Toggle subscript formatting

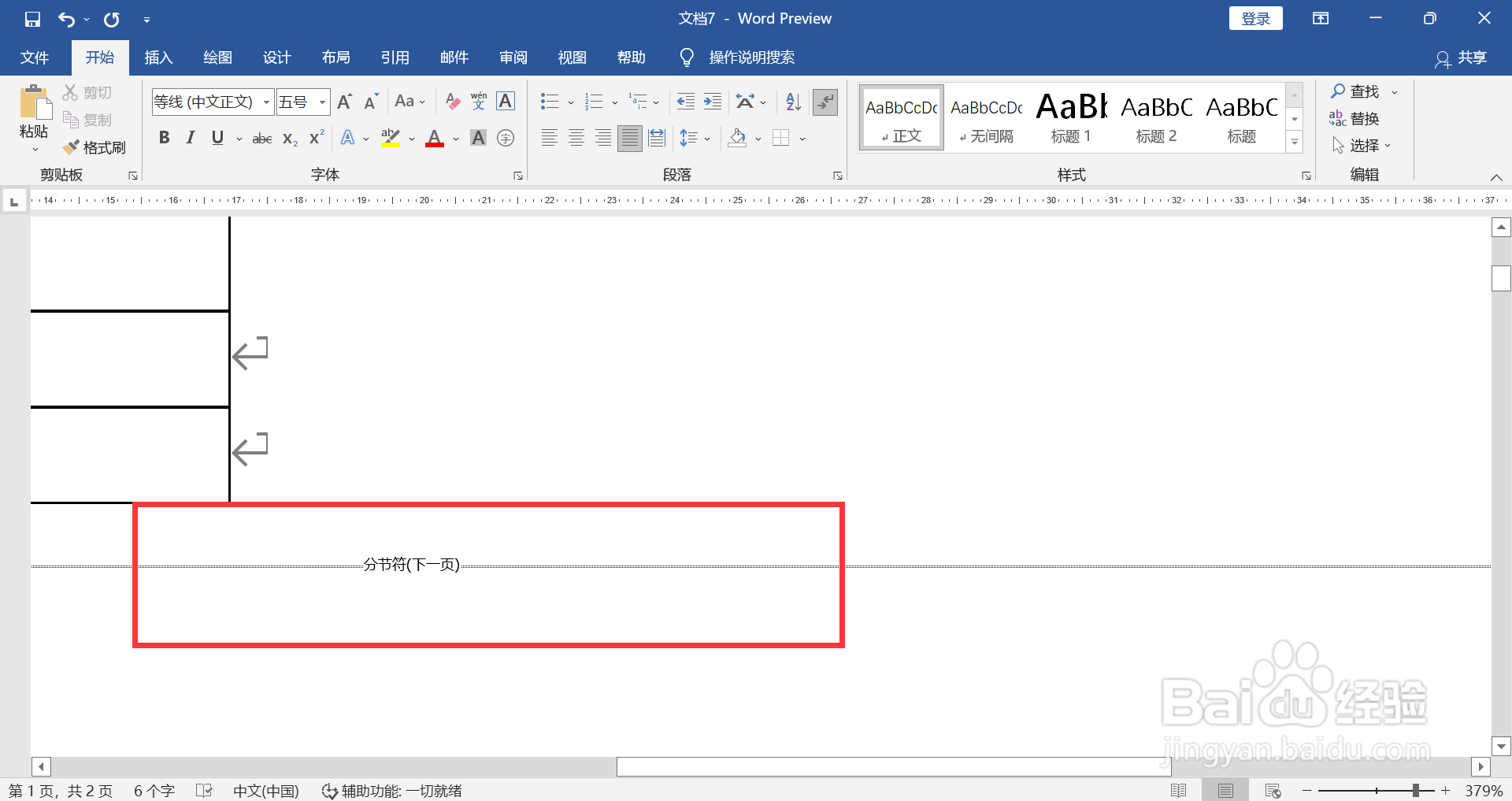pos(290,139)
